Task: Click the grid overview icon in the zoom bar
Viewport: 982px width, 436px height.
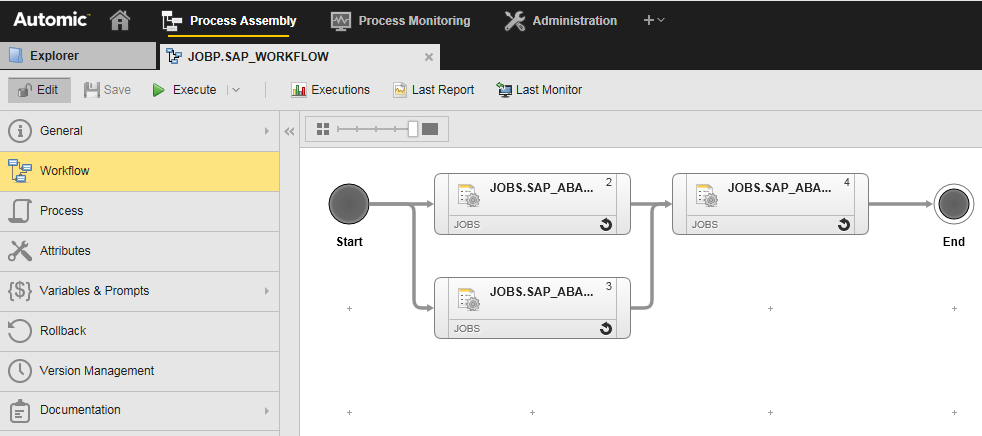Action: point(322,129)
